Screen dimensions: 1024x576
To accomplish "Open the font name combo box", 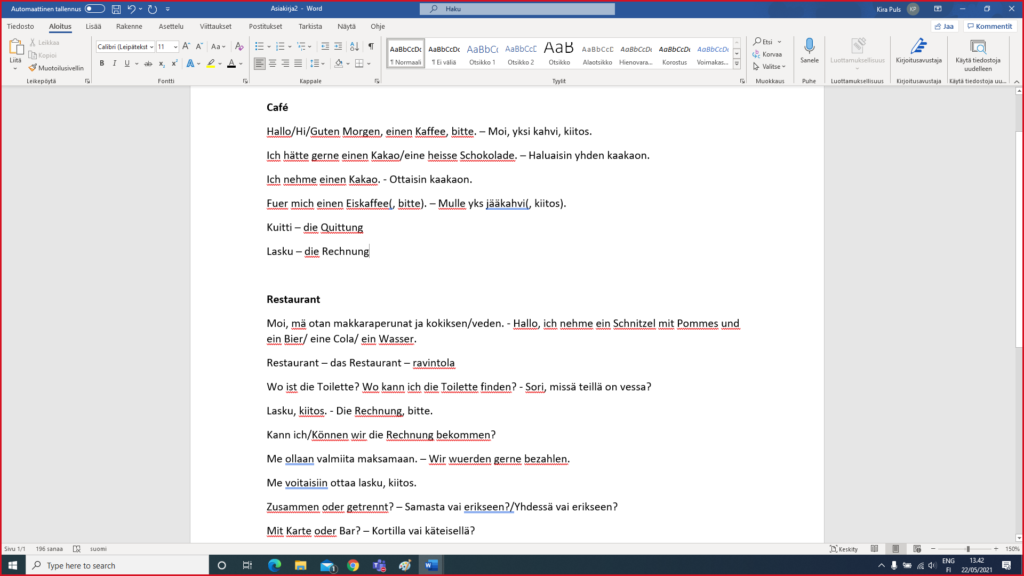I will pyautogui.click(x=125, y=47).
